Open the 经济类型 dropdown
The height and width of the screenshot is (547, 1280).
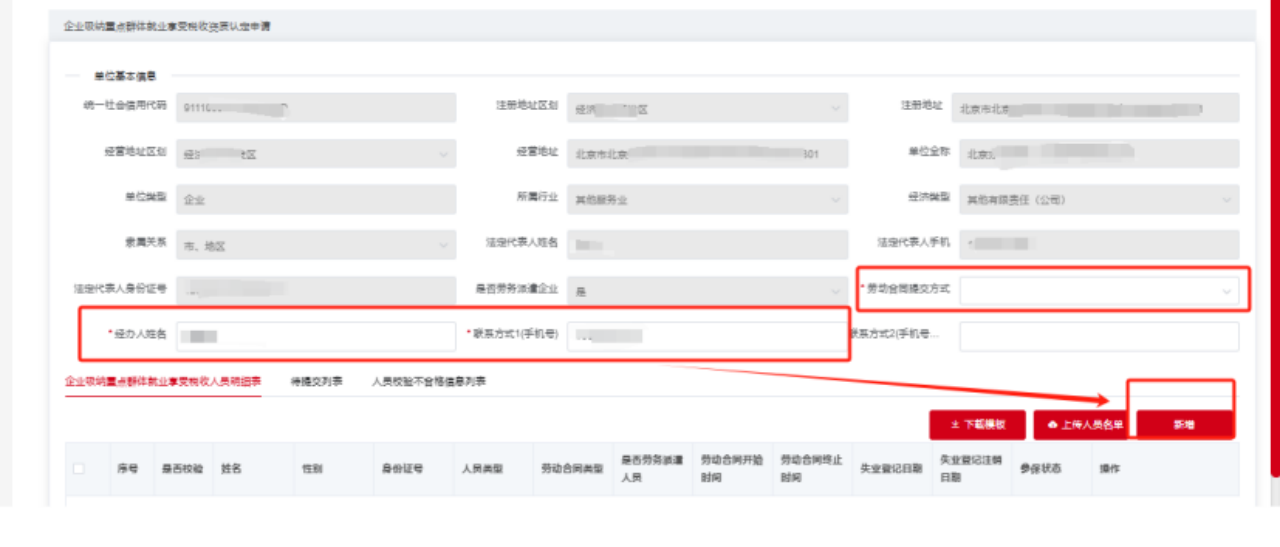tap(1098, 199)
